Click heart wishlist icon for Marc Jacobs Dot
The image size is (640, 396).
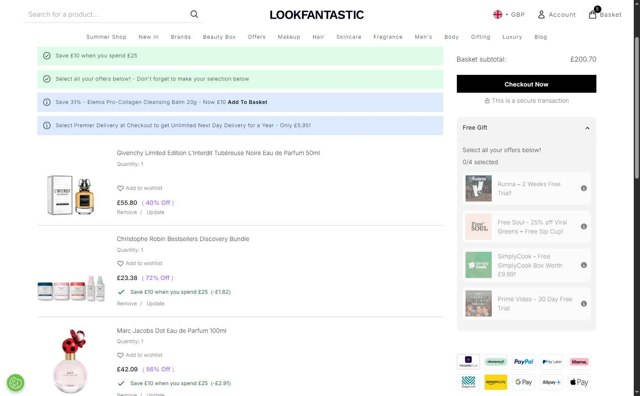(x=120, y=355)
